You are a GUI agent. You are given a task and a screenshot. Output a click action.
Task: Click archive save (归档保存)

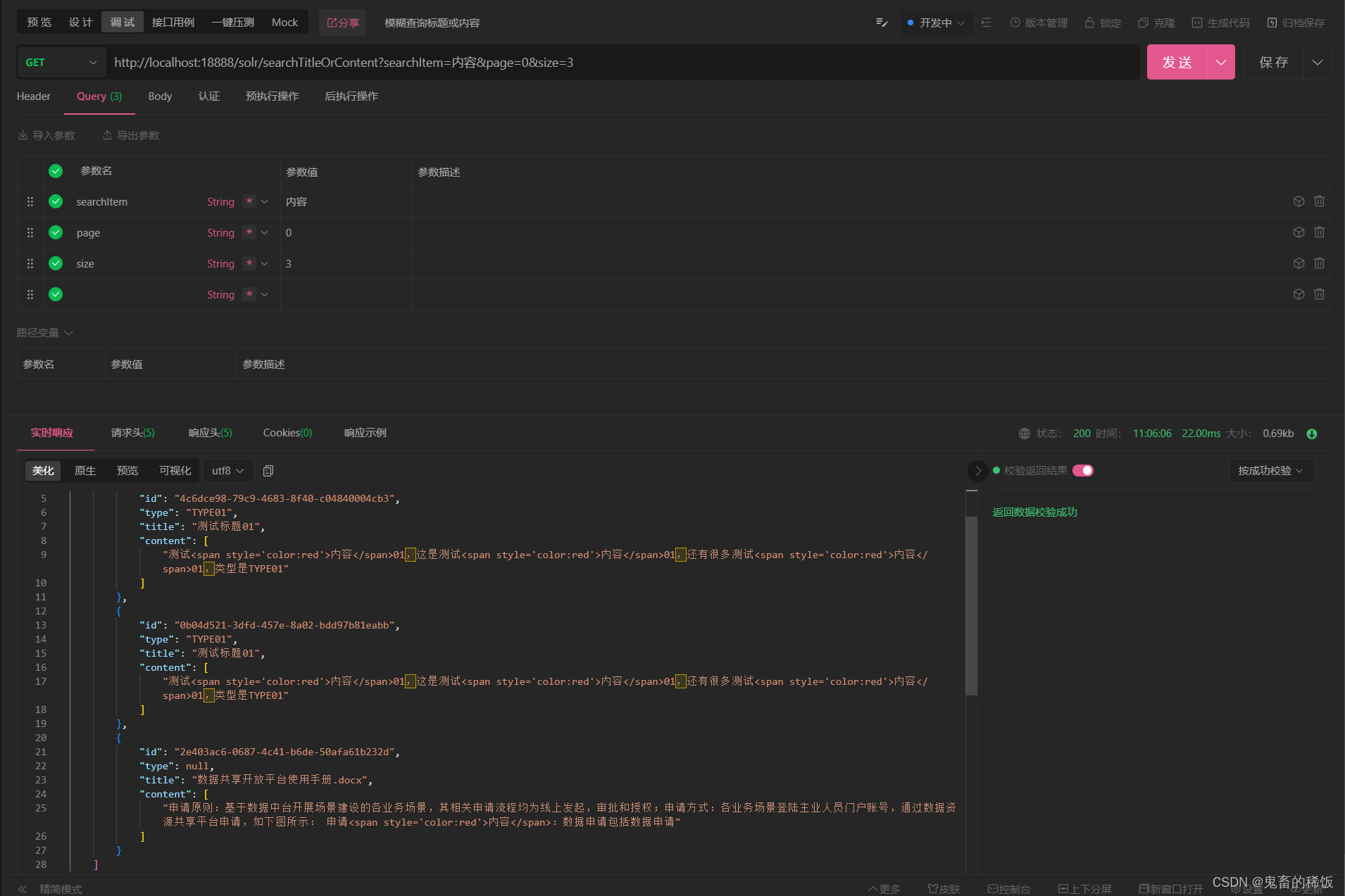pos(1296,23)
